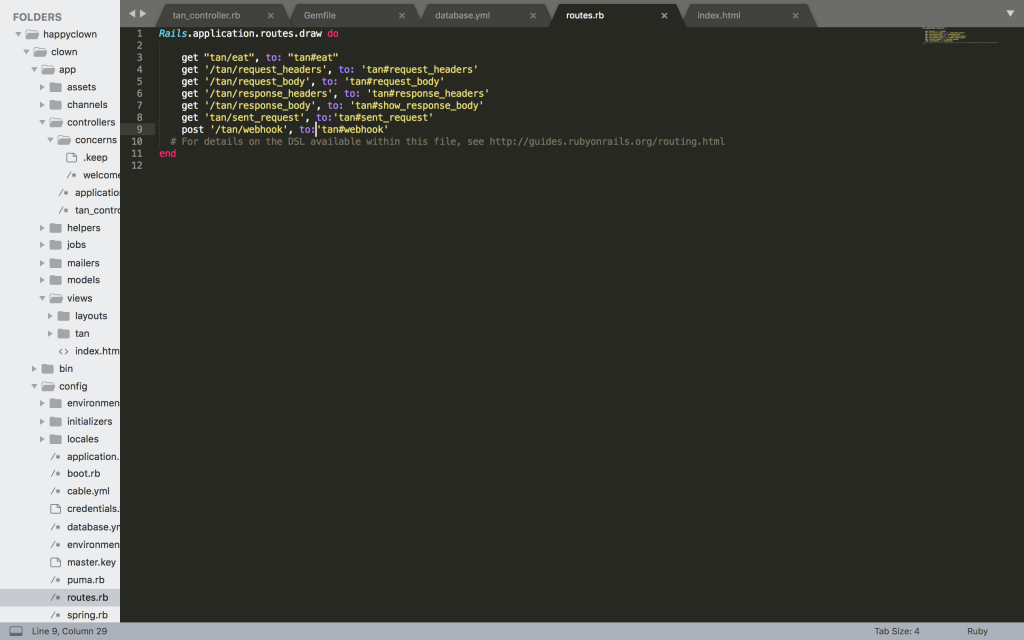
Task: Collapse the clown folder
Action: coord(26,52)
